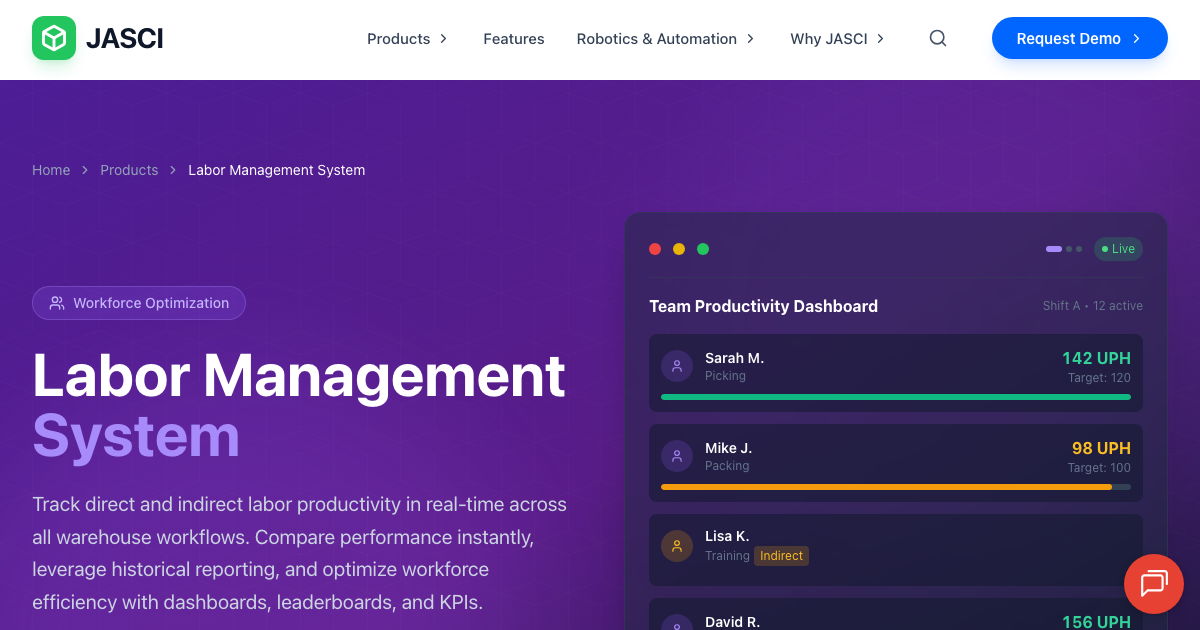
Task: Click the Shift A · 12 active text
Action: 1093,306
